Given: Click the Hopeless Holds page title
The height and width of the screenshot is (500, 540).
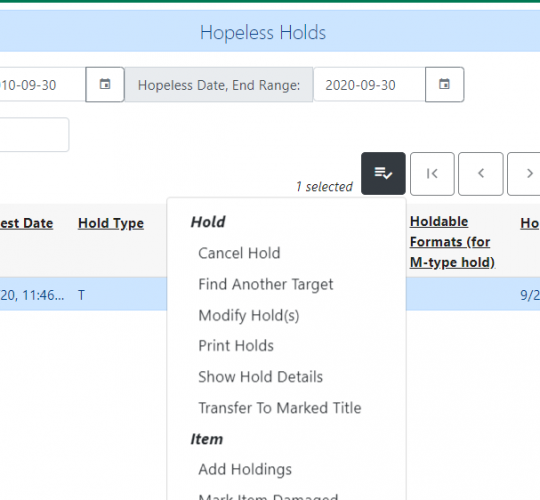Looking at the screenshot, I should (263, 32).
